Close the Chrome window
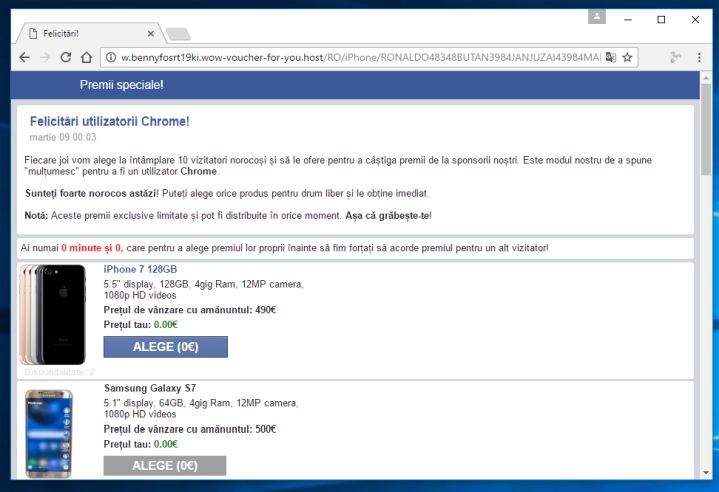 click(x=695, y=20)
